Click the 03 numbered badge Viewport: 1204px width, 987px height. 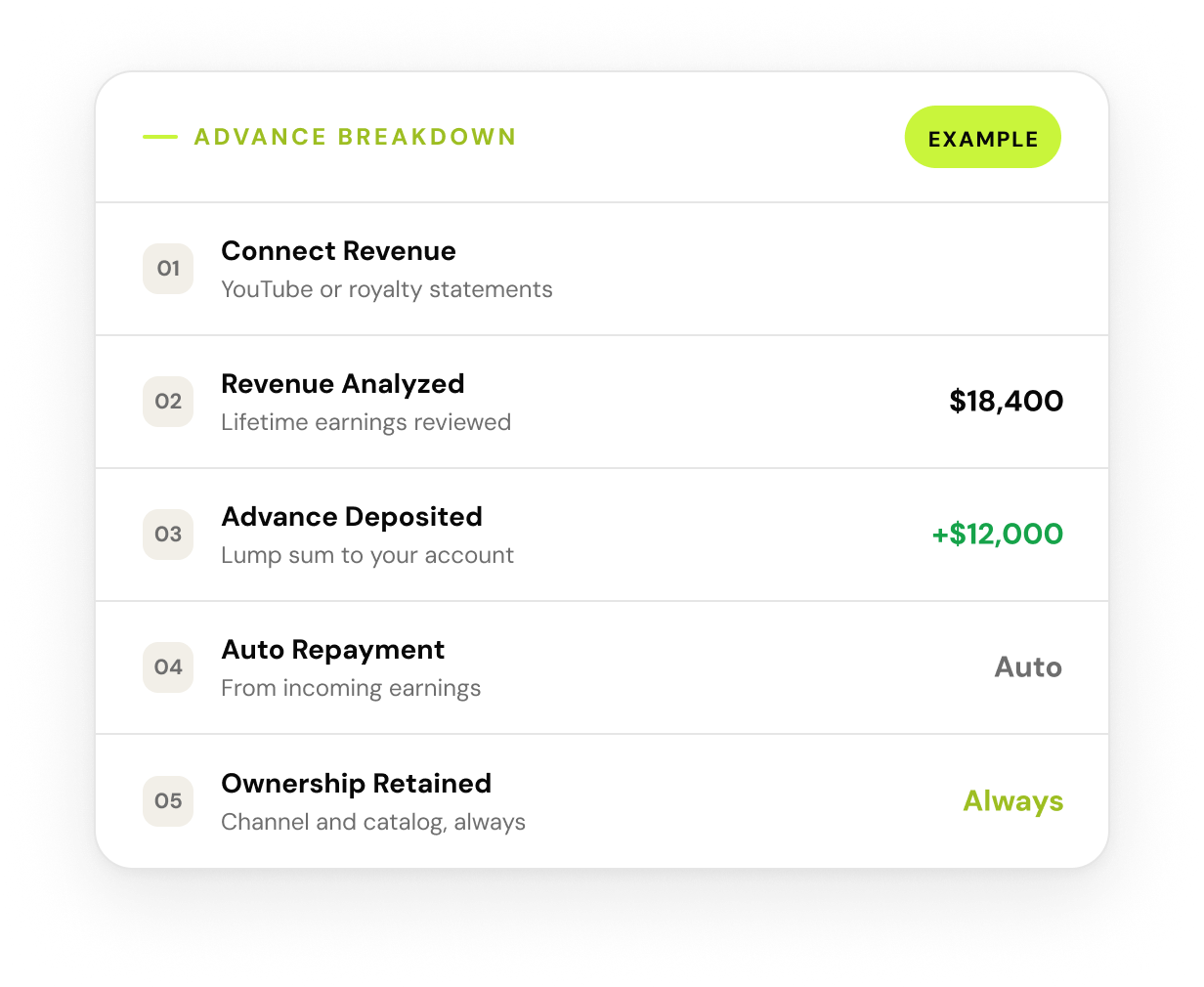coord(167,535)
